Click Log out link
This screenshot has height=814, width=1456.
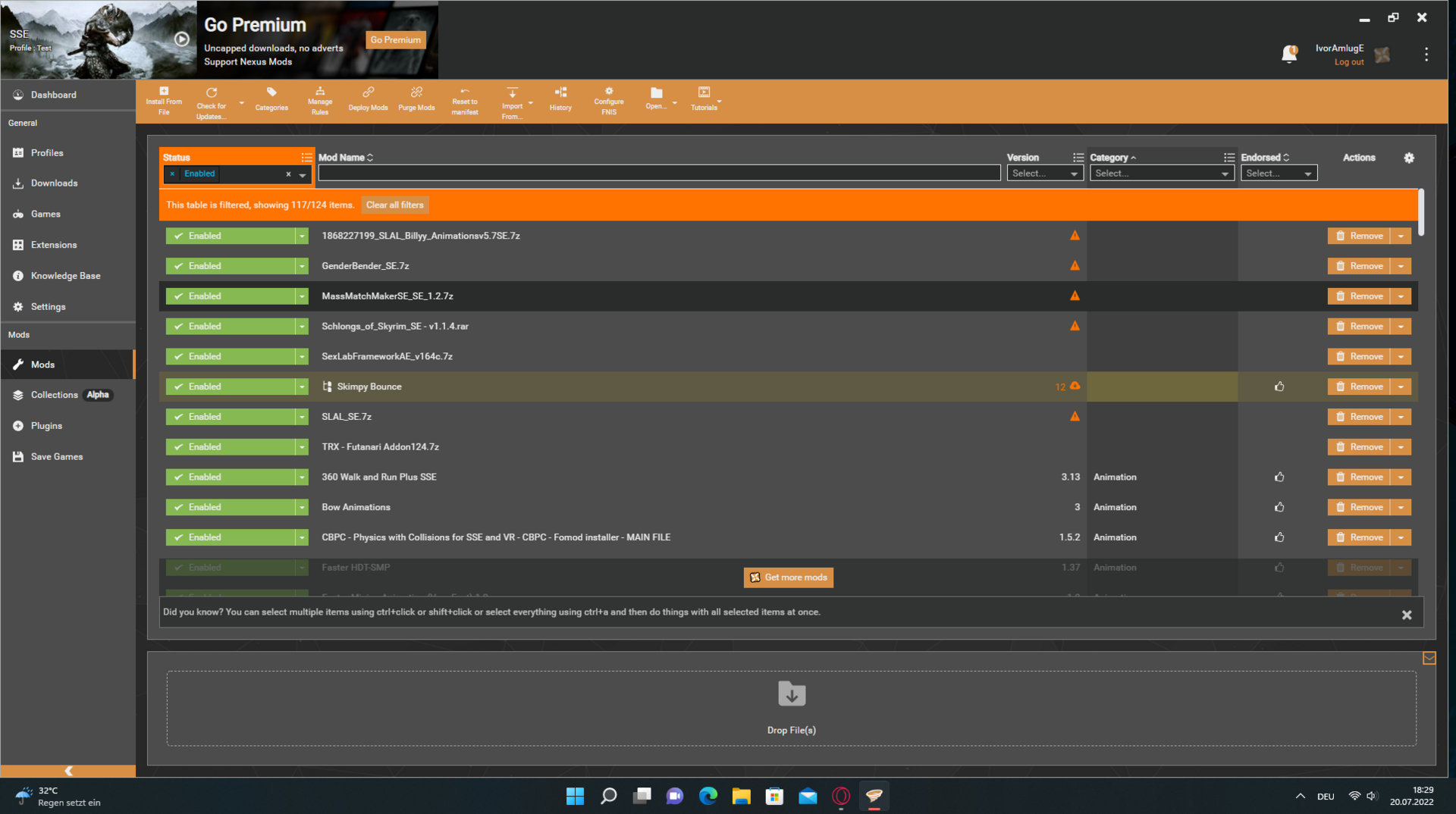1348,62
